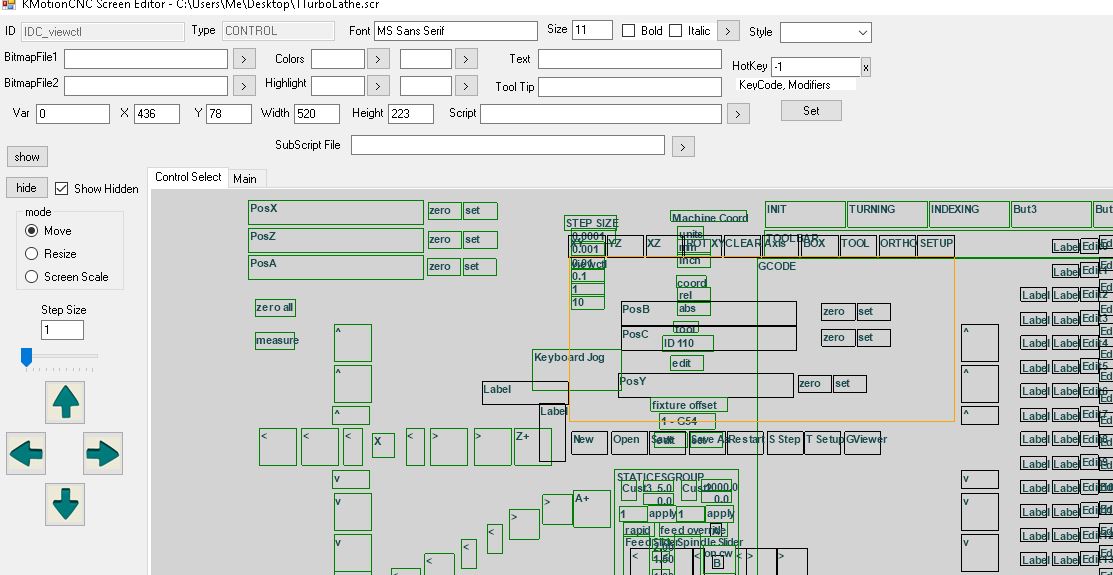Click the Width input field

(x=318, y=114)
